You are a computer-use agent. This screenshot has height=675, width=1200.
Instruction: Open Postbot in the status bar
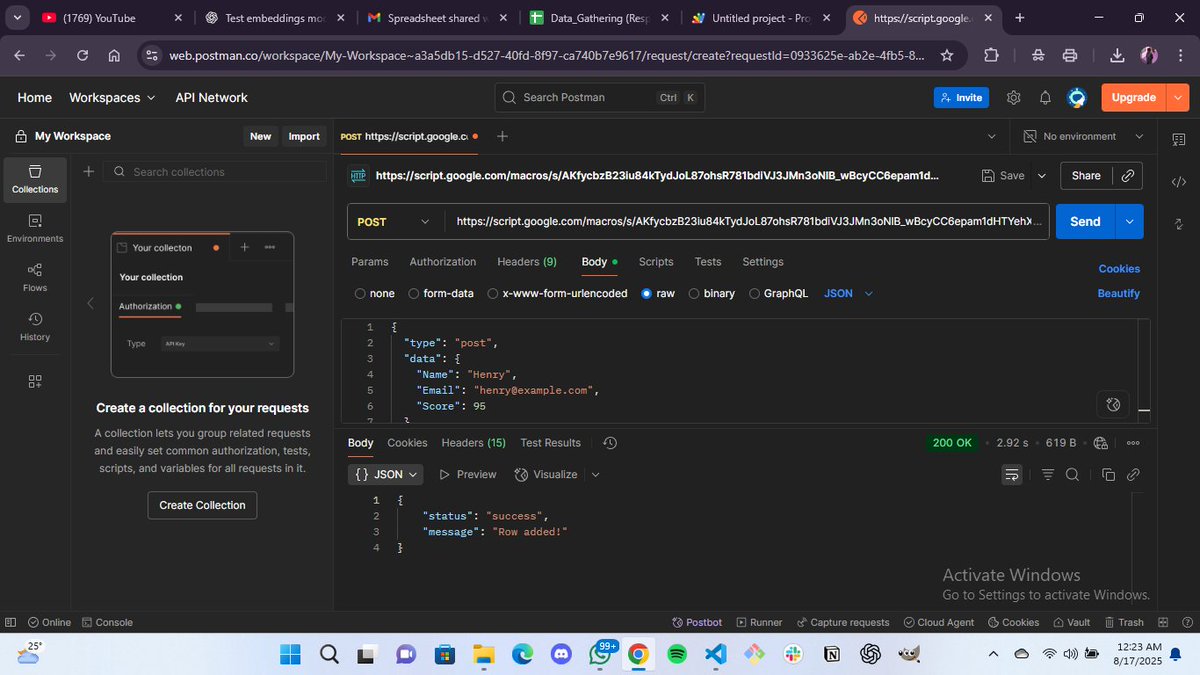tap(697, 622)
